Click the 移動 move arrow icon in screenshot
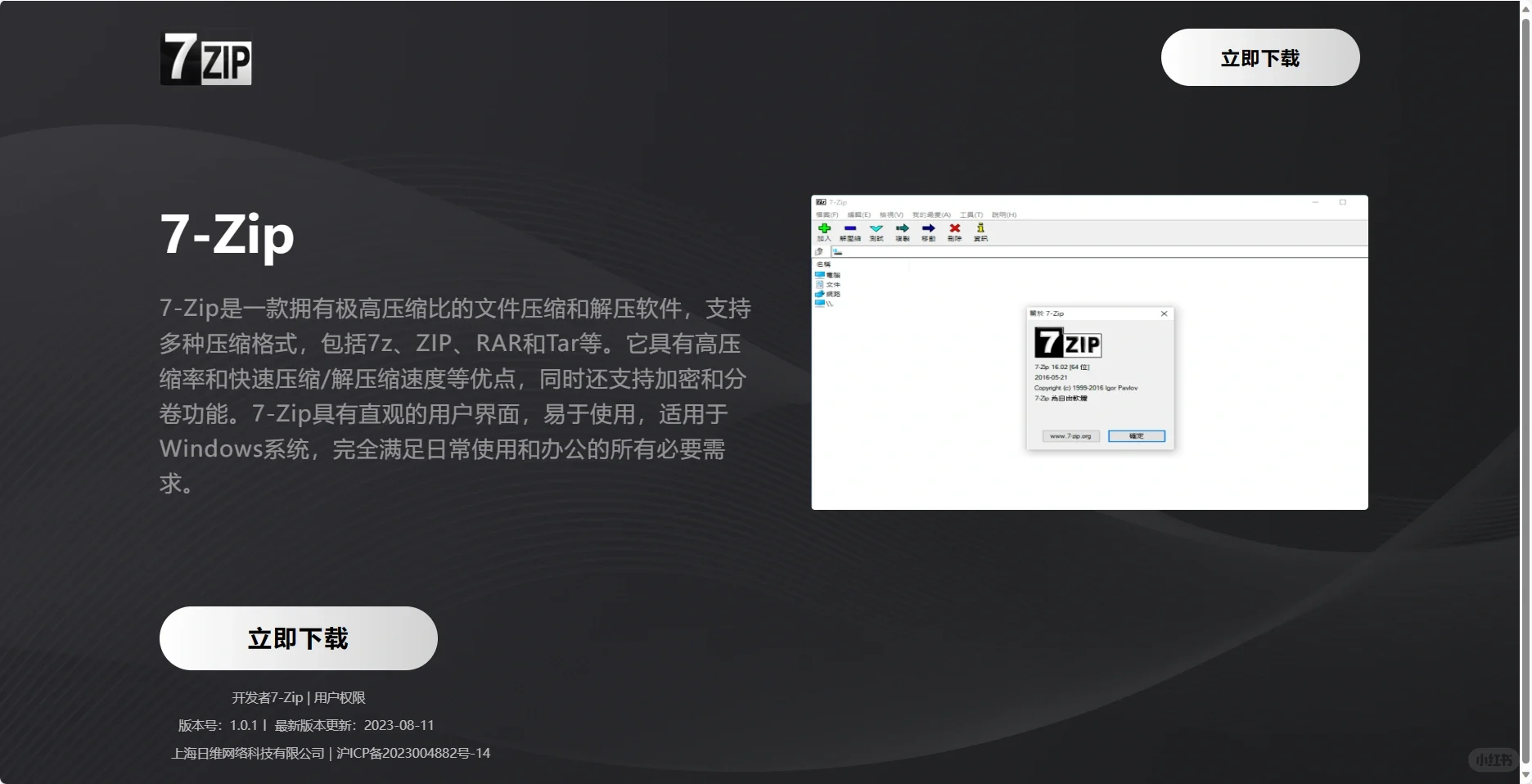 point(929,228)
